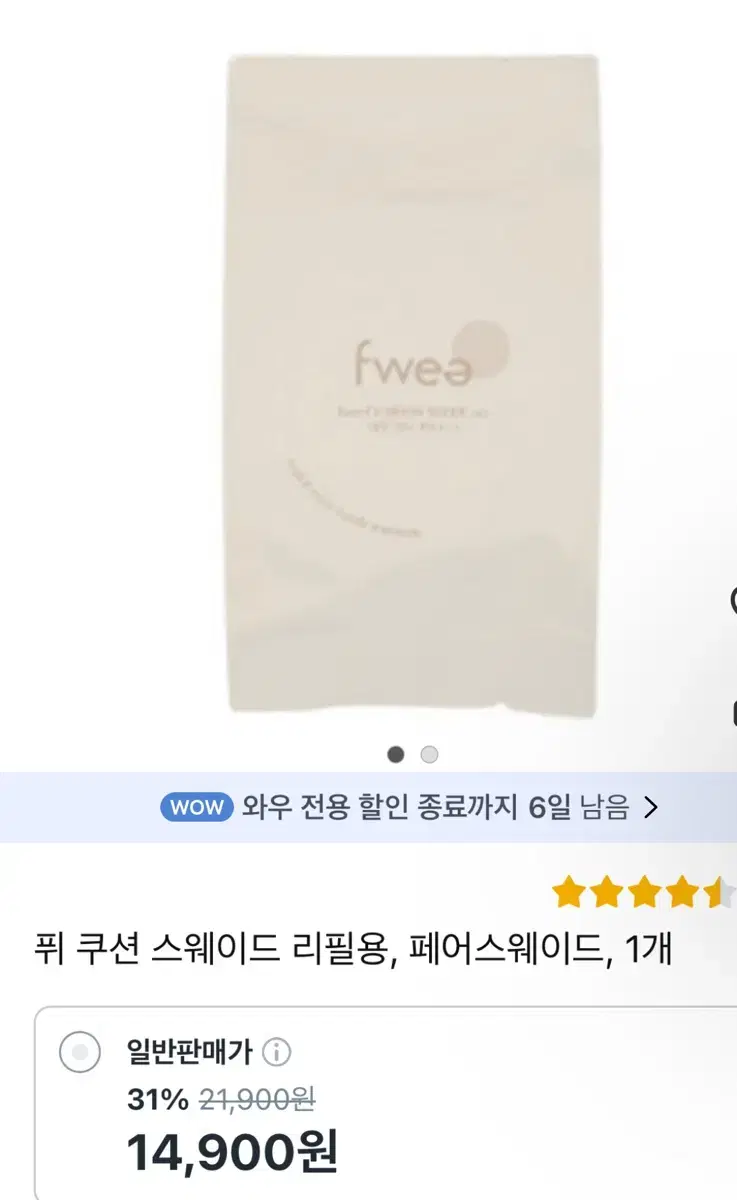Click the 31% discount rate
The height and width of the screenshot is (1200, 737).
[x=158, y=1100]
